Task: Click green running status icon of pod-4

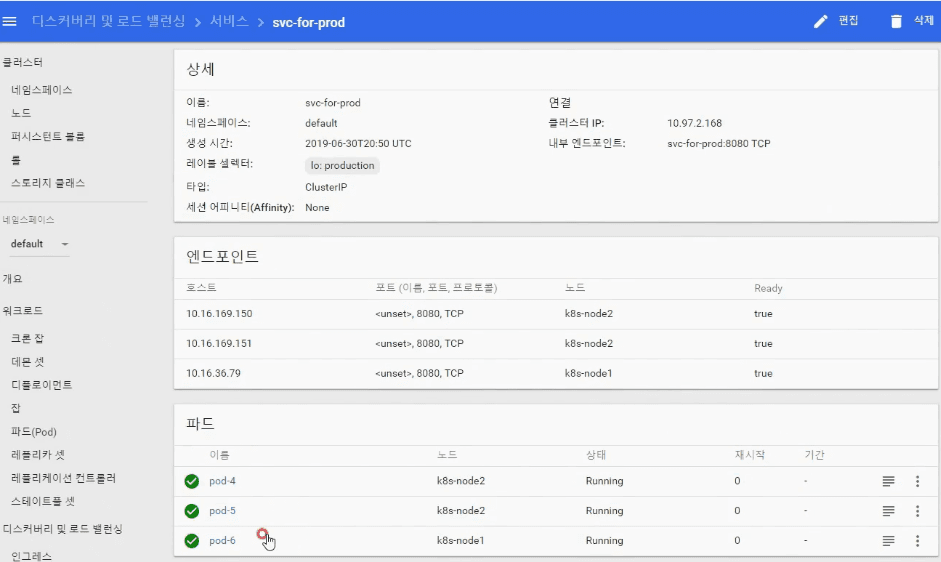Action: (x=192, y=481)
